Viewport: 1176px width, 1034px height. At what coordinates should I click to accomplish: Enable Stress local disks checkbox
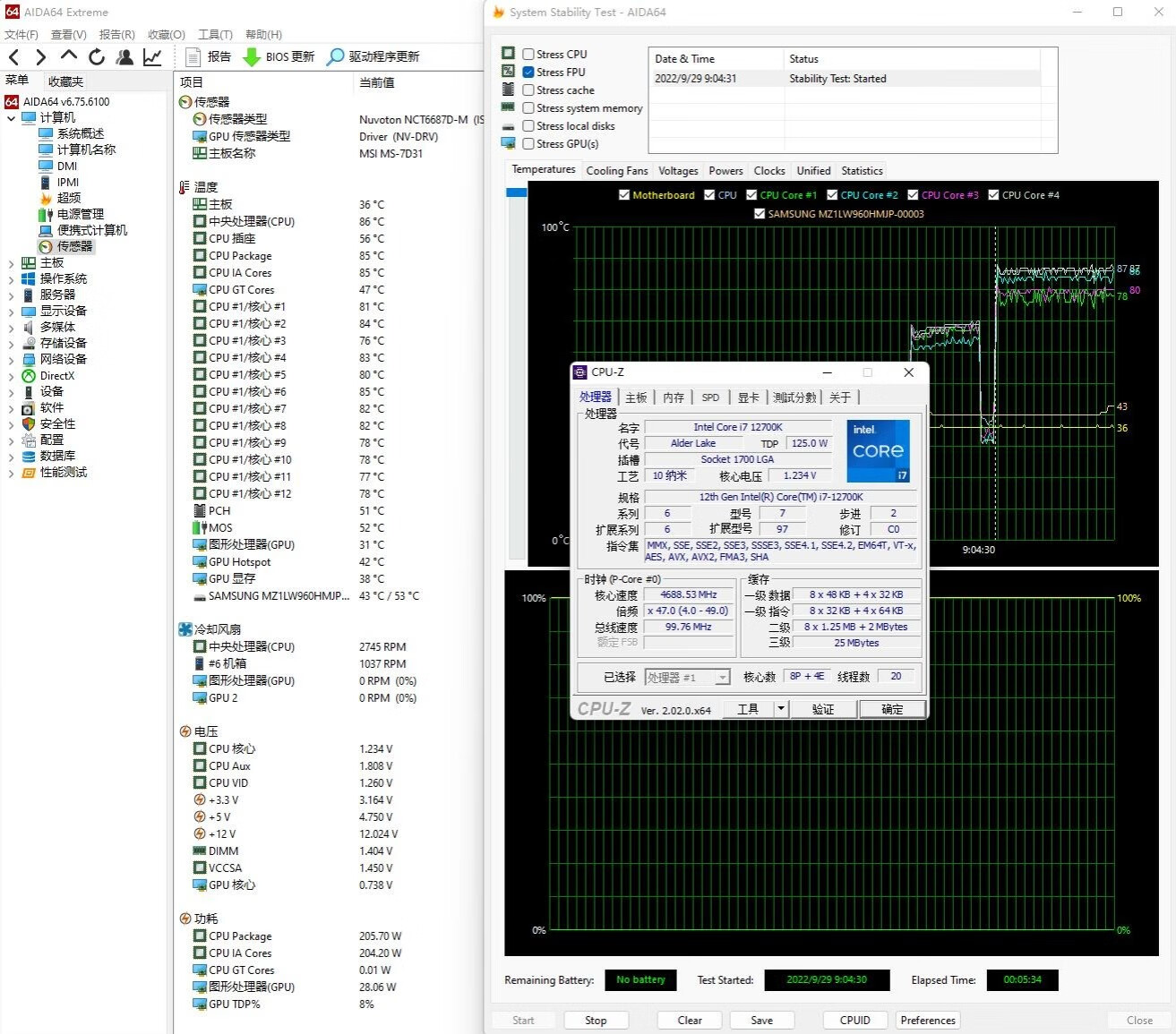528,126
